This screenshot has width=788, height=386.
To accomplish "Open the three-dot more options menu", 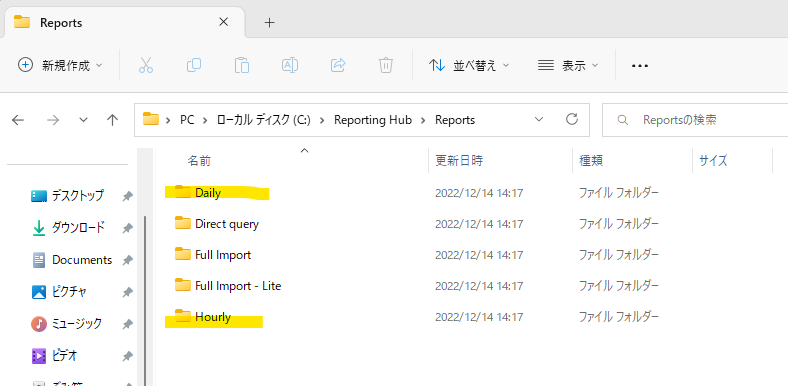I will 640,66.
